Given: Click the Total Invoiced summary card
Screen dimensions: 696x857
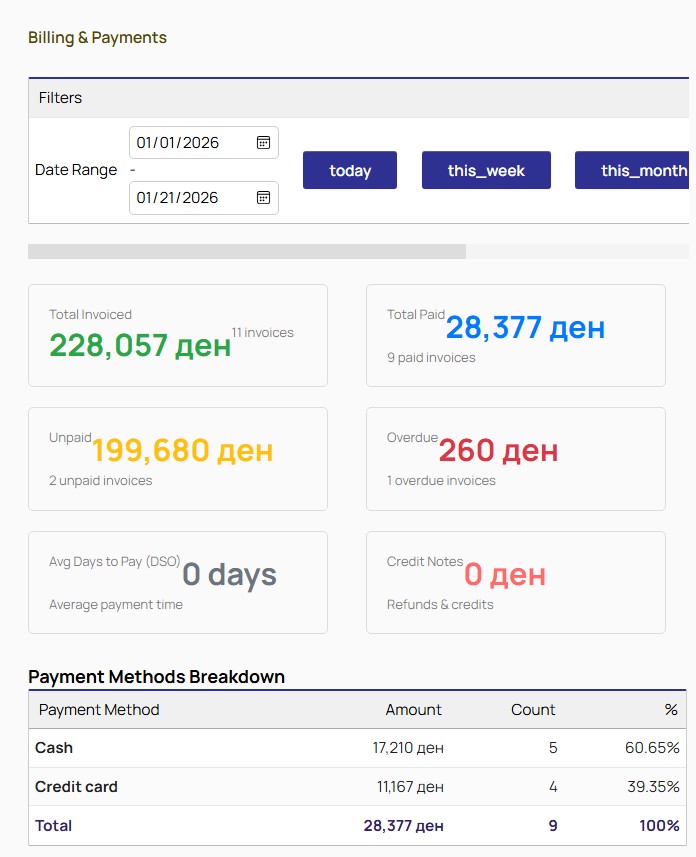Looking at the screenshot, I should 178,335.
